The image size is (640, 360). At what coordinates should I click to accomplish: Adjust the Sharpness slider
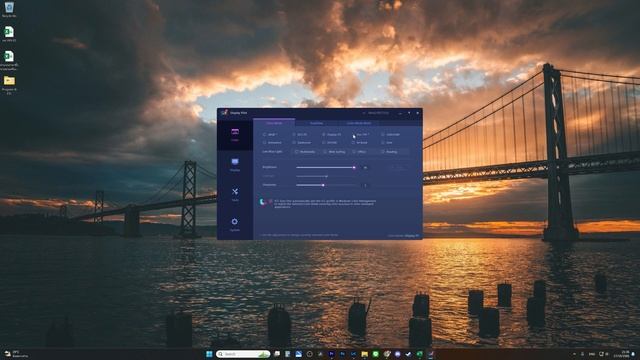tap(326, 185)
